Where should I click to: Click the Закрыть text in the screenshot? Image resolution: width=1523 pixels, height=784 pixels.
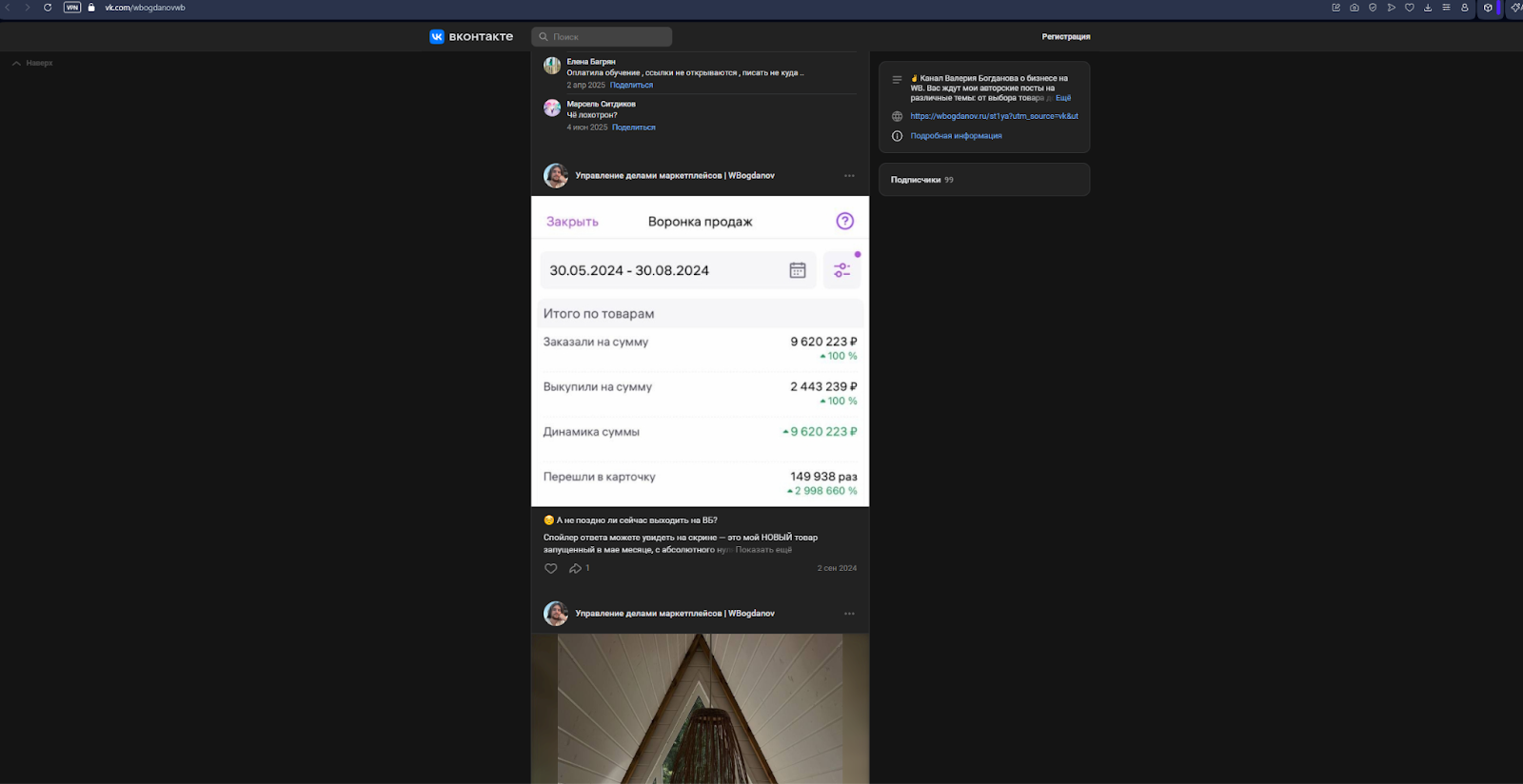pyautogui.click(x=572, y=222)
